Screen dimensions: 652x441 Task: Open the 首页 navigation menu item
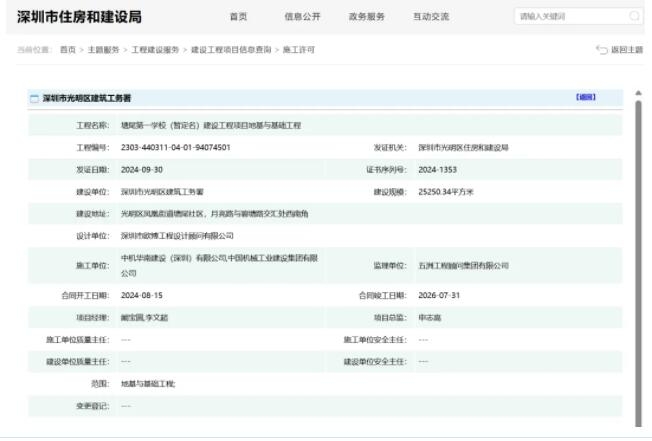click(237, 17)
